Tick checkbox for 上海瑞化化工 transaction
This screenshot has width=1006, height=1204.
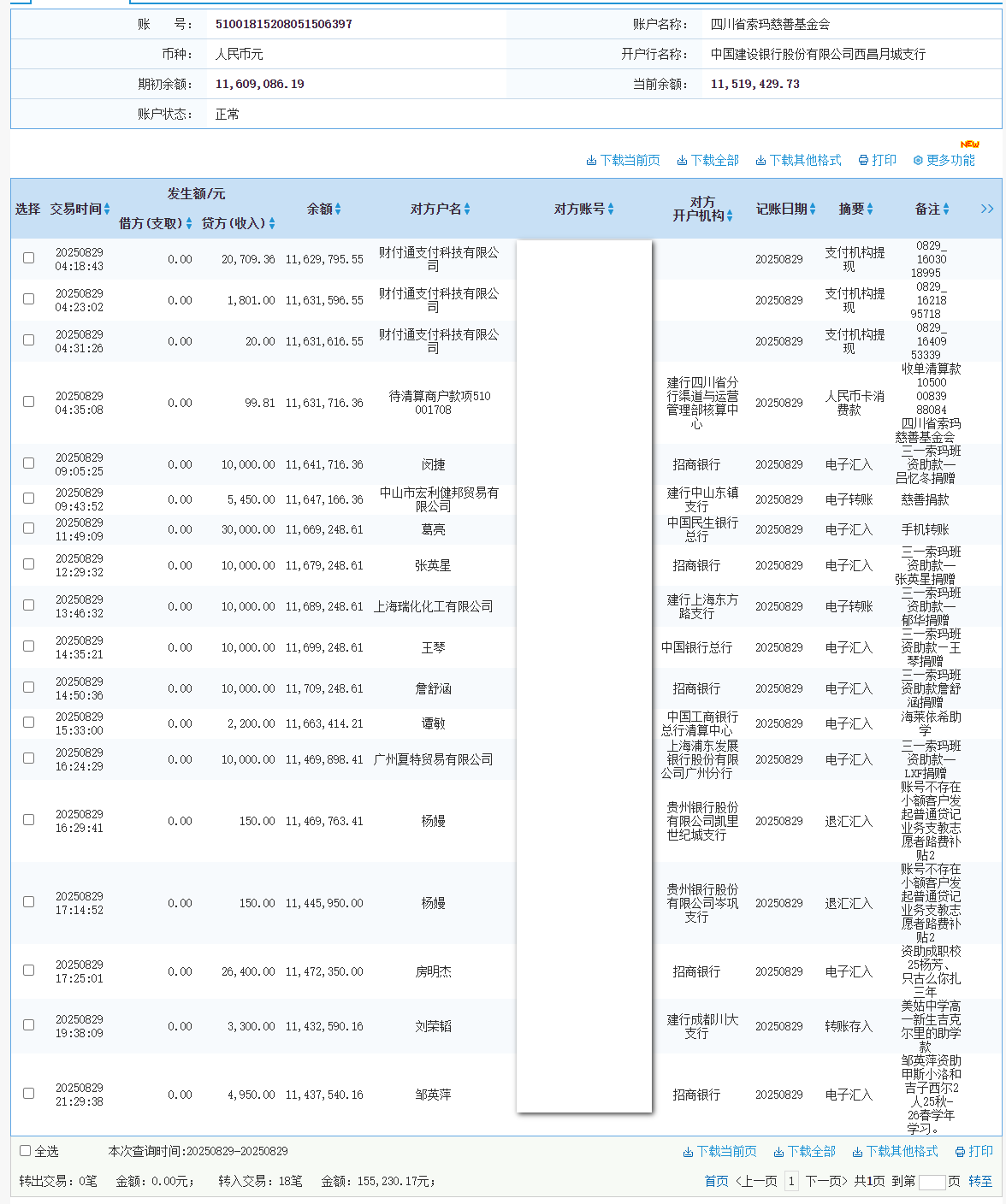point(29,605)
